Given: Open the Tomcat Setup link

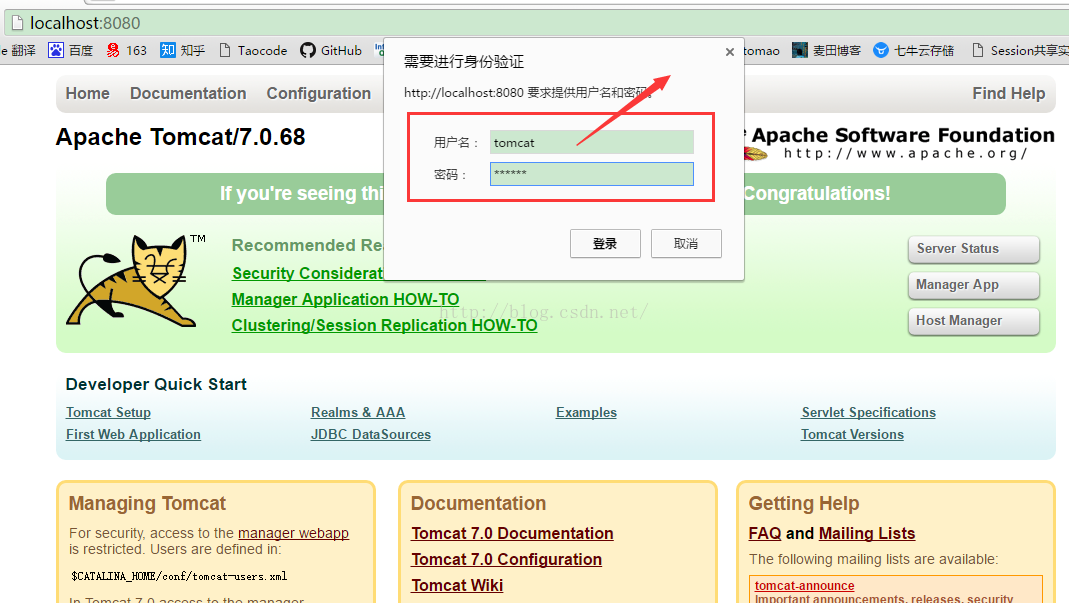Looking at the screenshot, I should click(108, 413).
